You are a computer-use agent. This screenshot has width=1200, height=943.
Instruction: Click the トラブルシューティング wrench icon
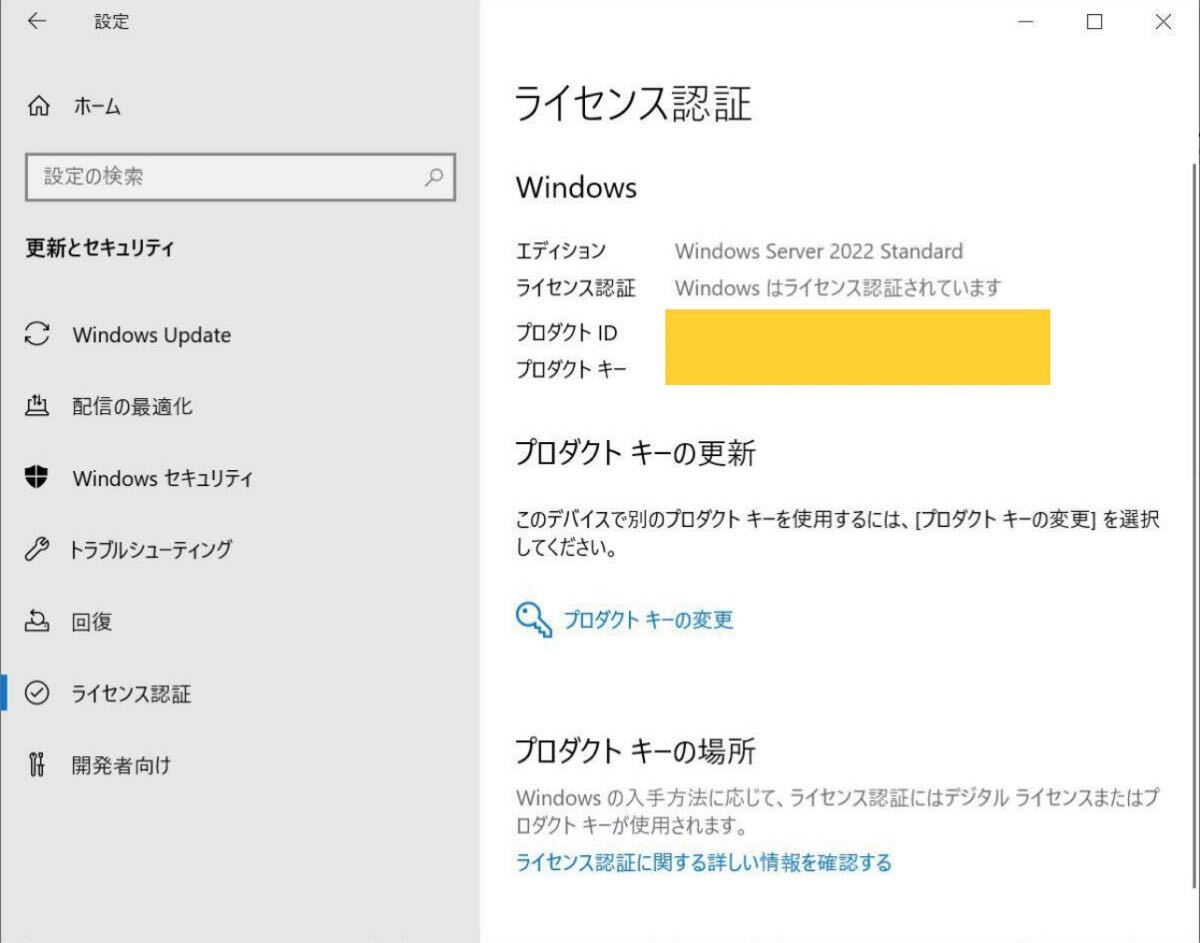click(37, 549)
